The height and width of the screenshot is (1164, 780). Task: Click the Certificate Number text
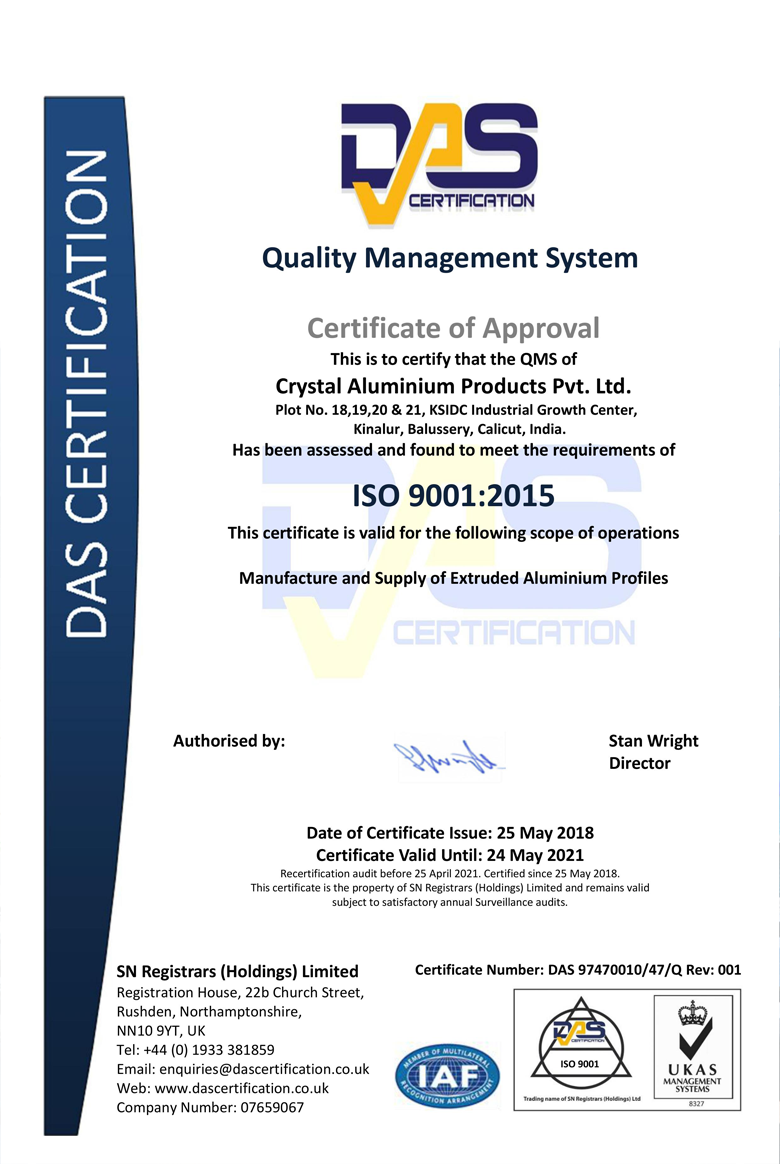[577, 970]
